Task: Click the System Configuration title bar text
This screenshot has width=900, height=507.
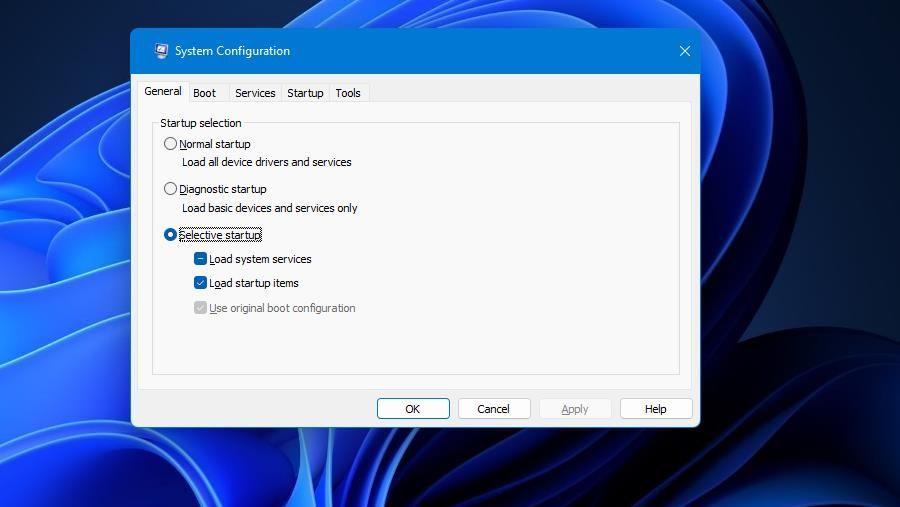Action: 232,51
